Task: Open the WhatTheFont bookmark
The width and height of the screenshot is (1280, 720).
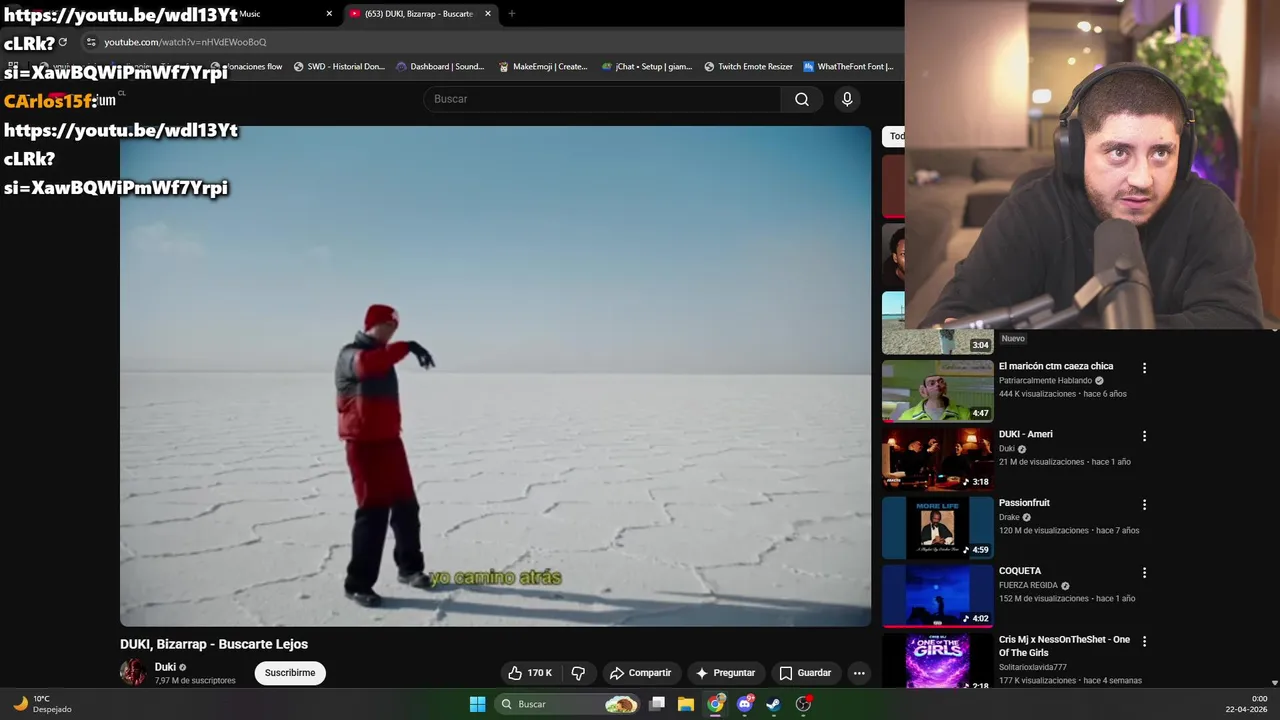Action: coord(848,67)
